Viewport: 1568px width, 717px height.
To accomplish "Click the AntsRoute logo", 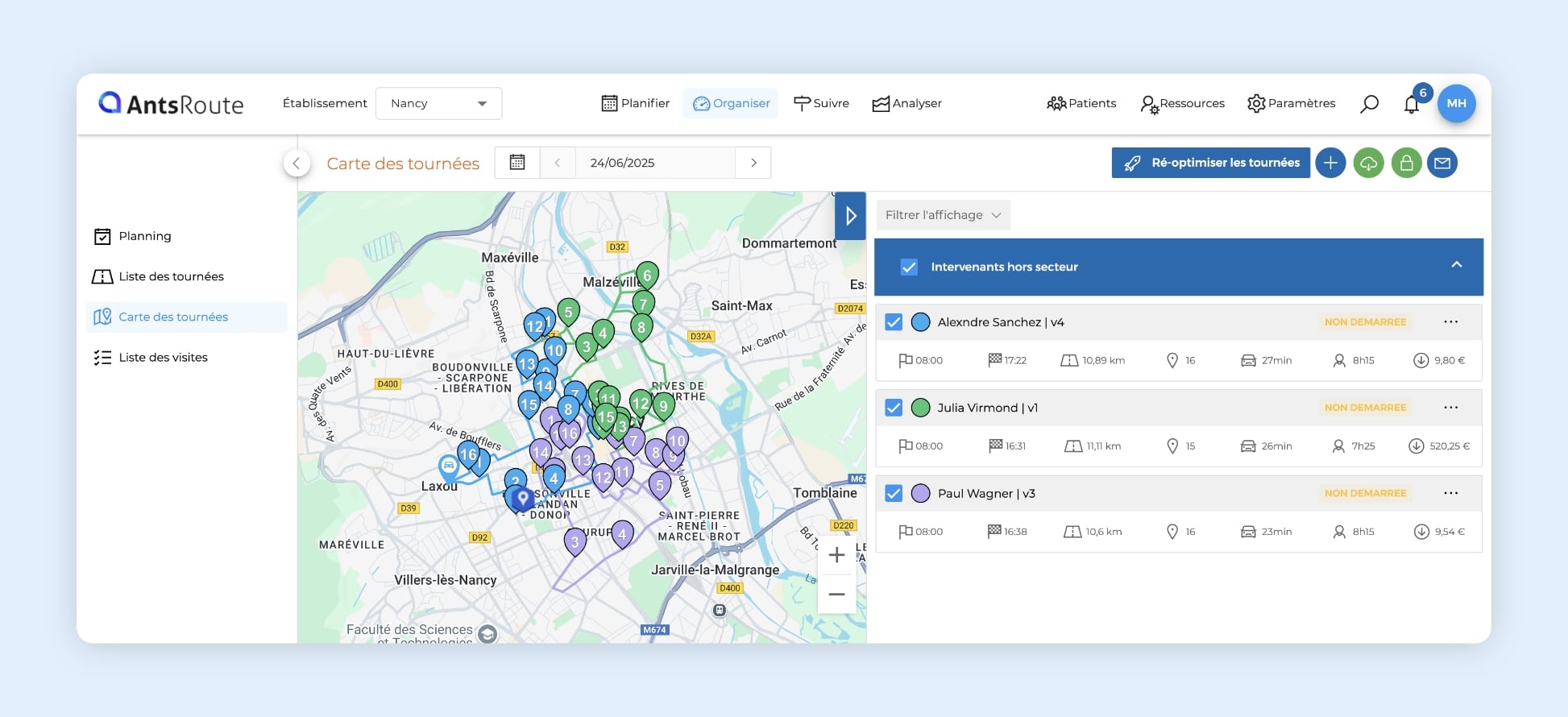I will (x=171, y=104).
